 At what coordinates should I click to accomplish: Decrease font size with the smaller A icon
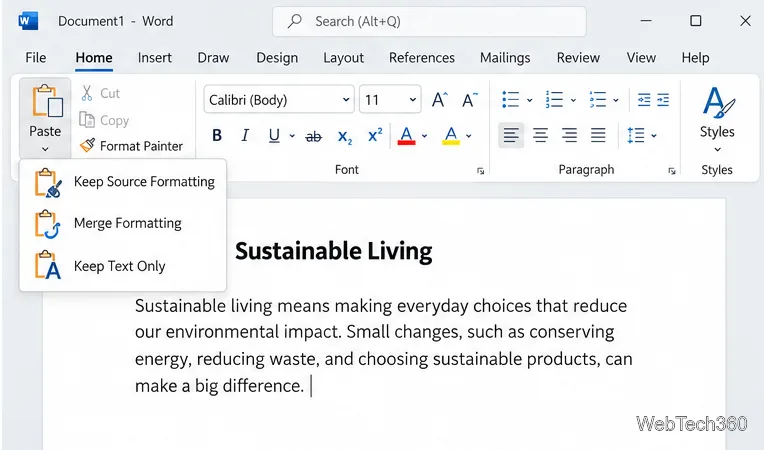[x=470, y=100]
